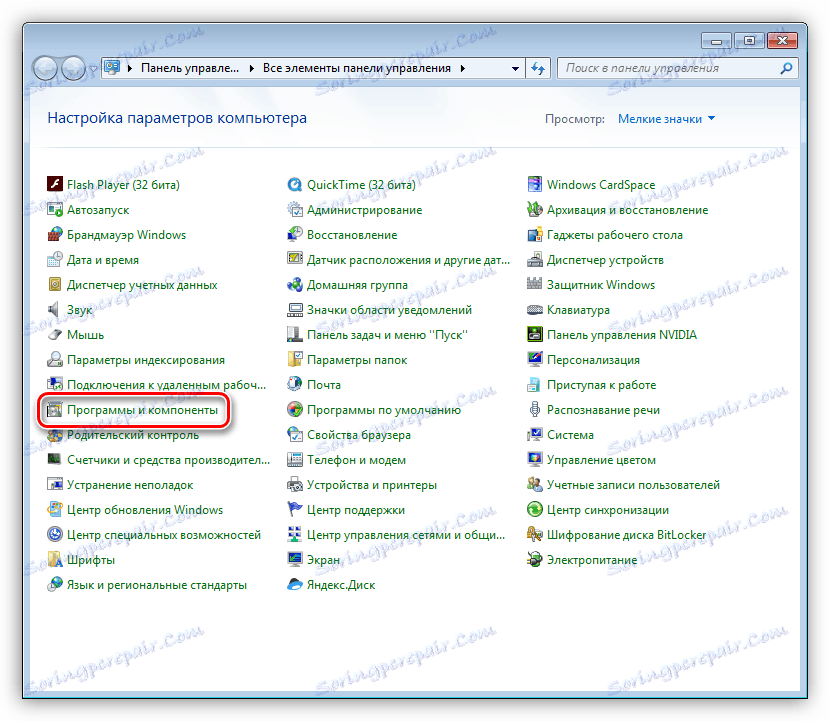Open Счетчики и средства производител... link
This screenshot has height=721, width=830.
(x=168, y=459)
